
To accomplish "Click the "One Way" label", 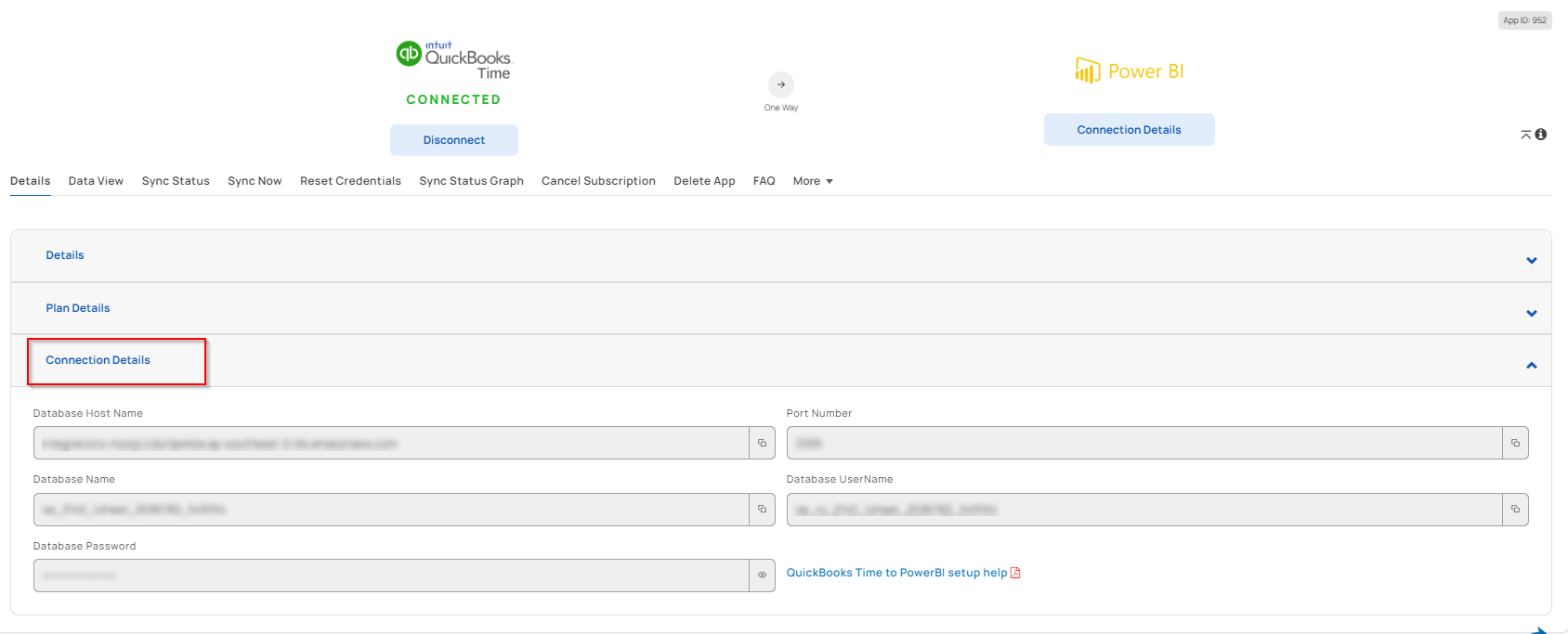I will 781,108.
